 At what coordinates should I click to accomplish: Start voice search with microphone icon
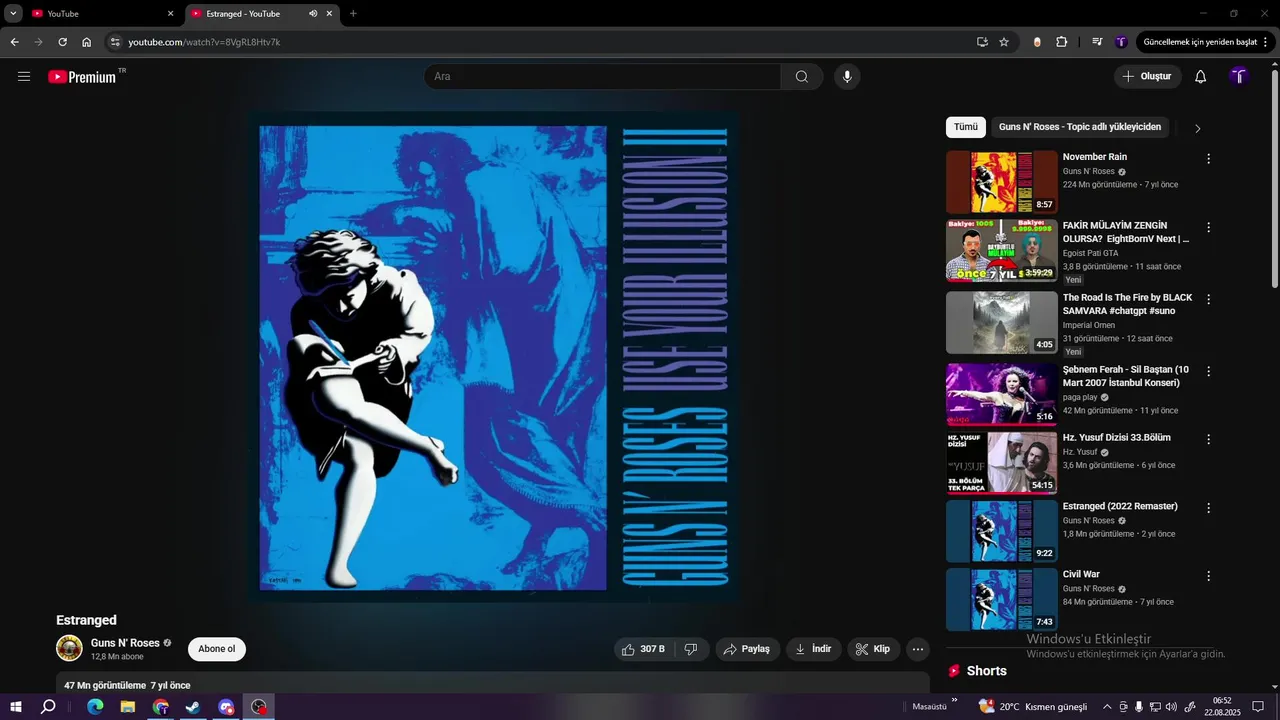click(x=847, y=76)
